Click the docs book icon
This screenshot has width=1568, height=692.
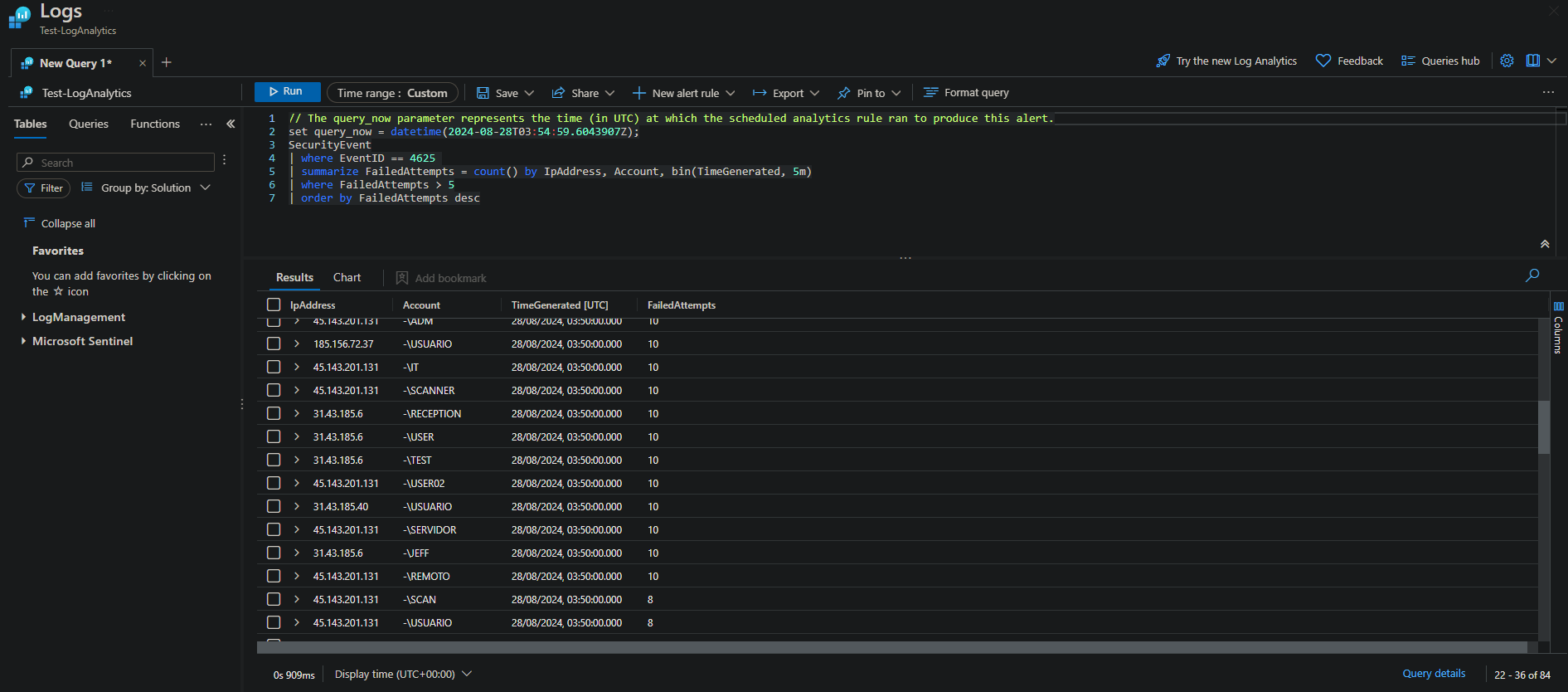tap(1533, 61)
